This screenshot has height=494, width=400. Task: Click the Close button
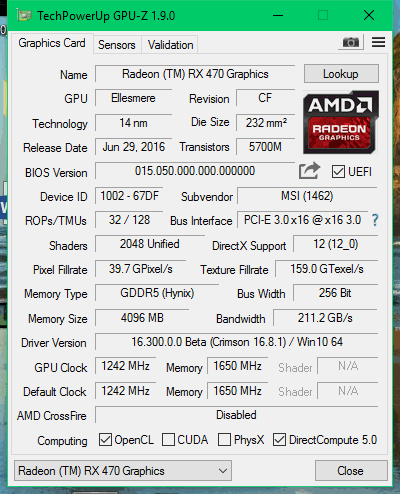pos(351,471)
